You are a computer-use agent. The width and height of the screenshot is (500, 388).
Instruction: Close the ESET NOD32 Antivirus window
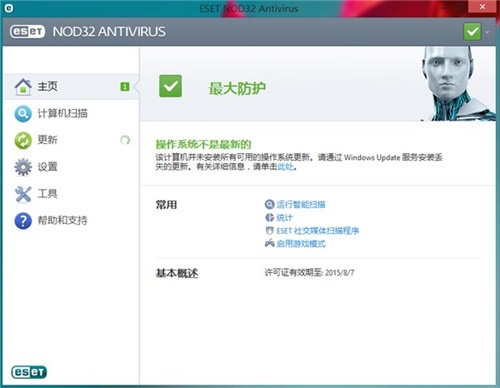(x=482, y=7)
